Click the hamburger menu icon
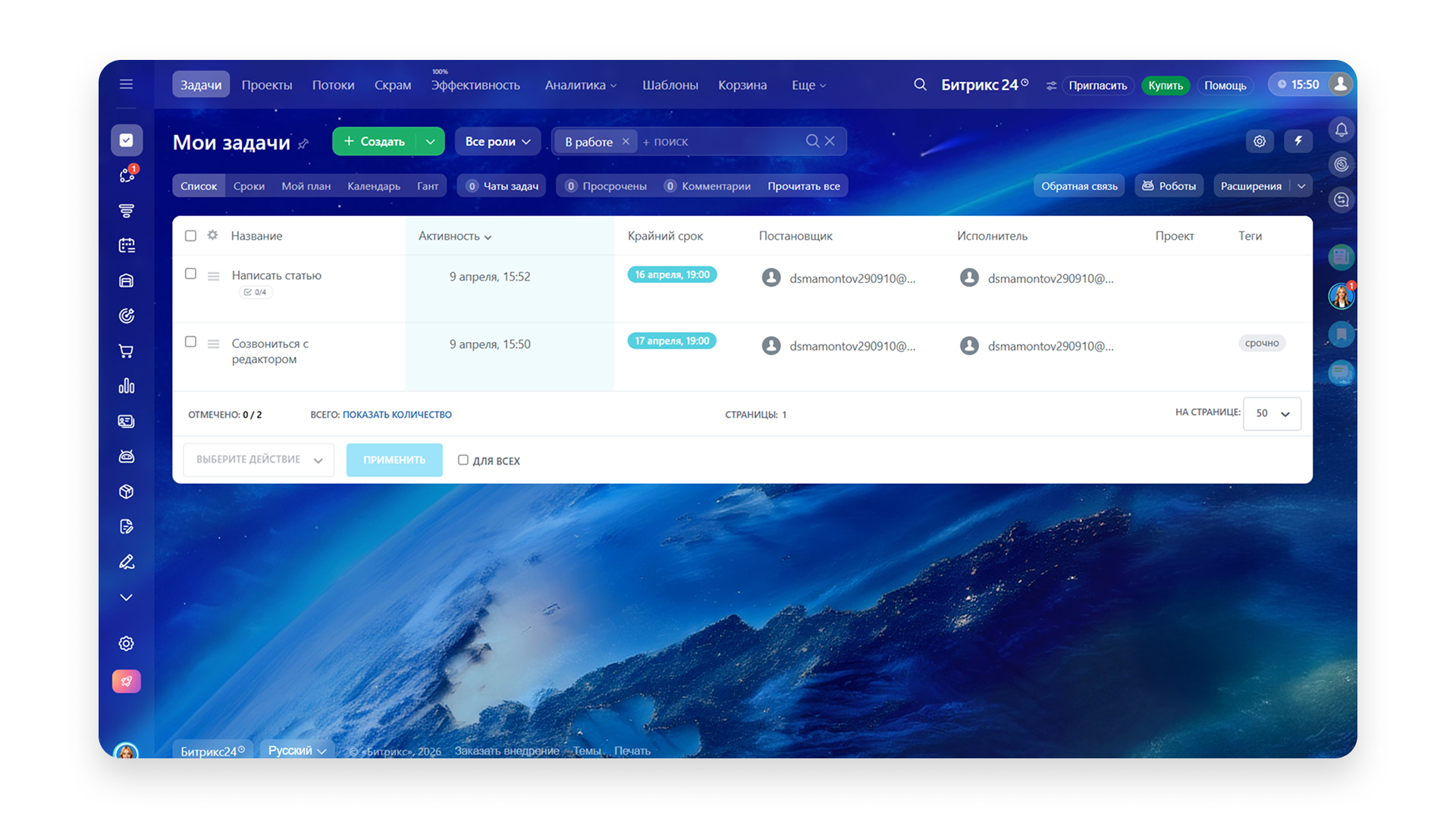The height and width of the screenshot is (819, 1456). [x=126, y=84]
